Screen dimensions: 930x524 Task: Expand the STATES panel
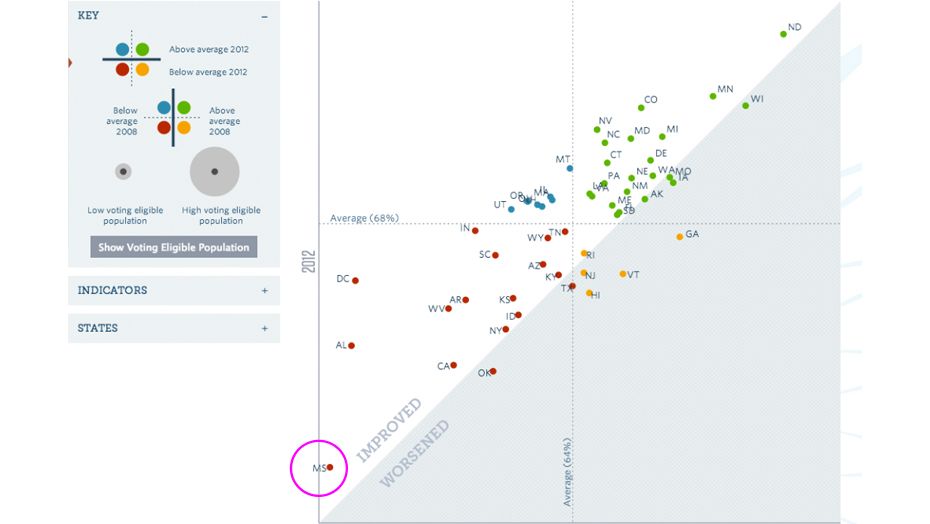pyautogui.click(x=265, y=328)
